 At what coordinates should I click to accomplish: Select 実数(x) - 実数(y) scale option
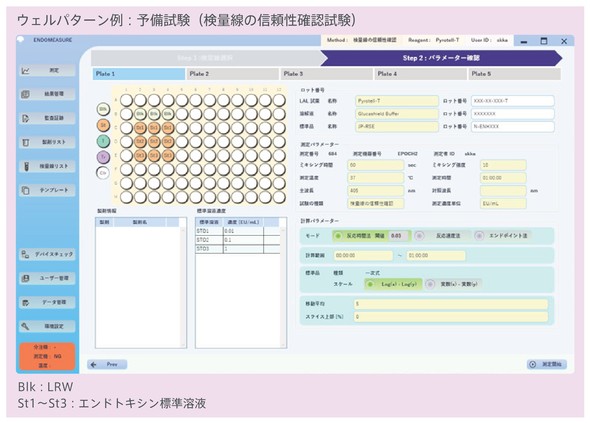(x=453, y=284)
